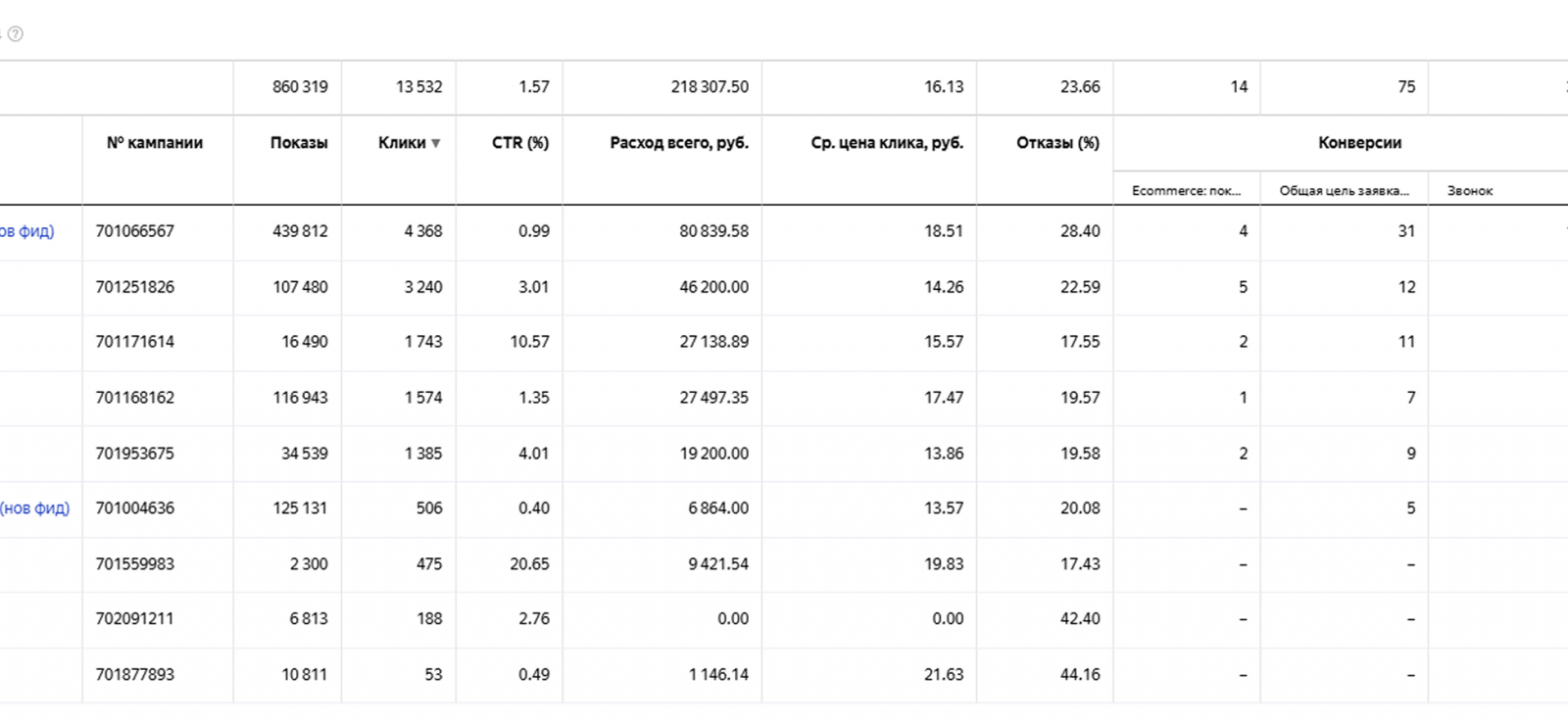Click the total impressions value 860 319
1568x723 pixels.
300,87
